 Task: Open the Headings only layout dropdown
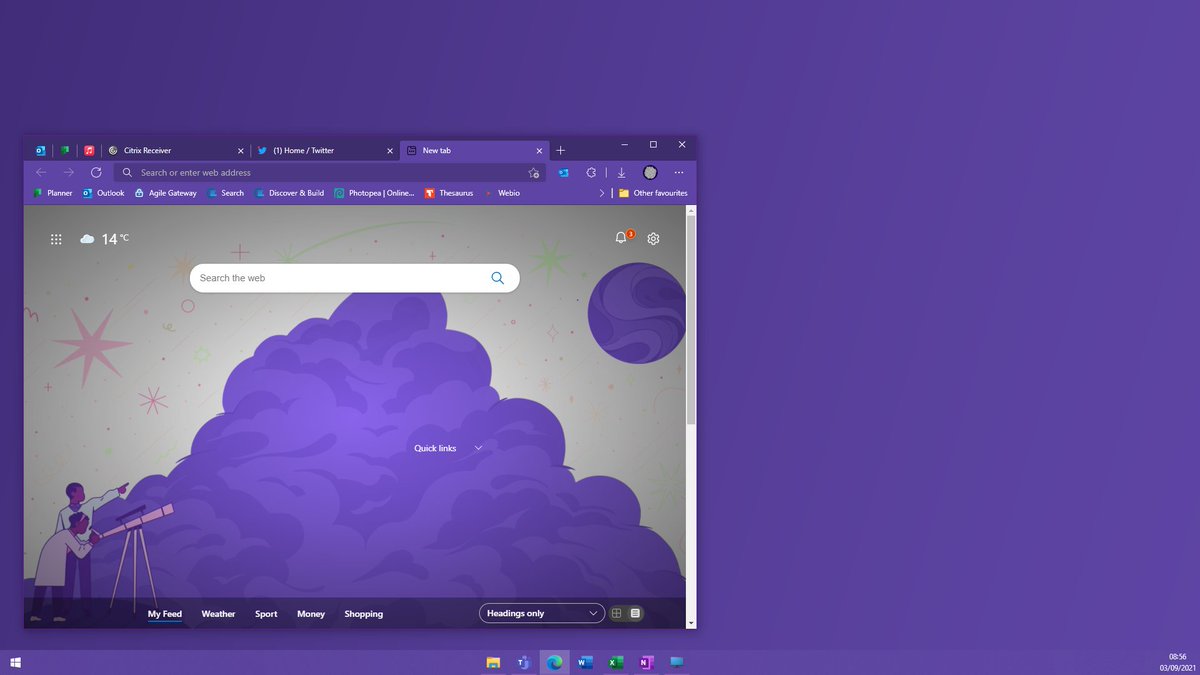click(x=542, y=613)
